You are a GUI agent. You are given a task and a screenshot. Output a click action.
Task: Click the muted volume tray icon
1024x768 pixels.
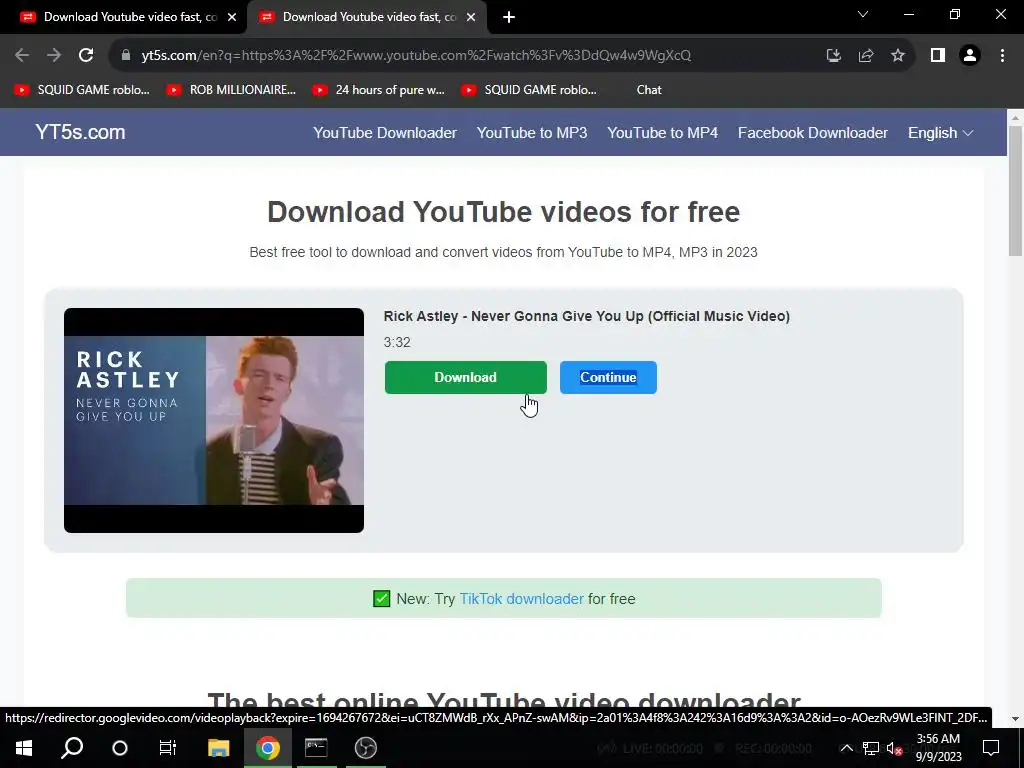tap(894, 748)
